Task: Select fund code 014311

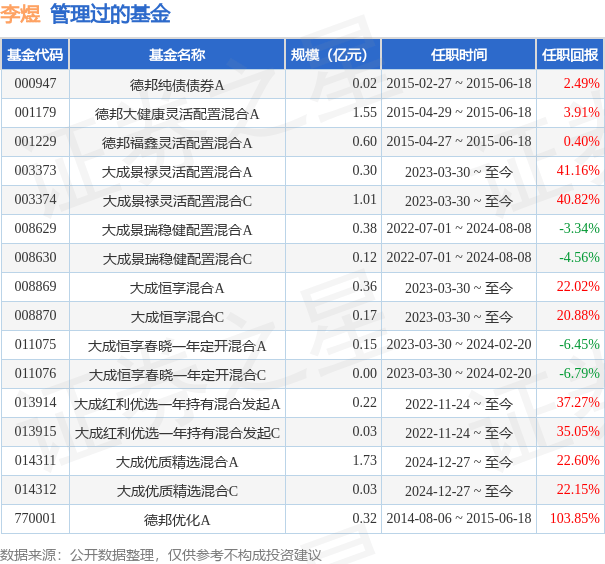Action: [x=35, y=460]
